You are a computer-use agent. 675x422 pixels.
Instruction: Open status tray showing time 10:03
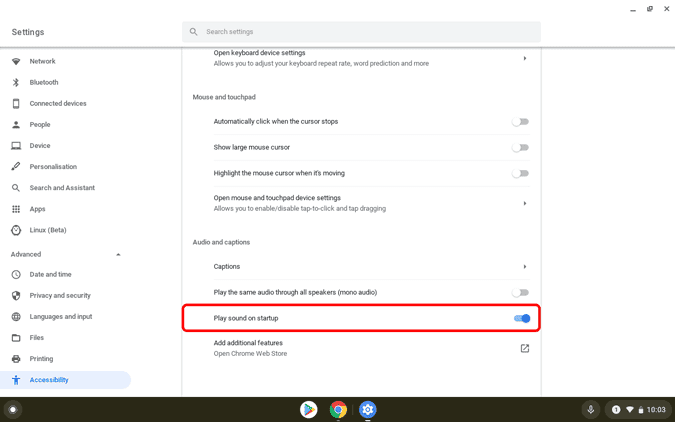coord(639,410)
